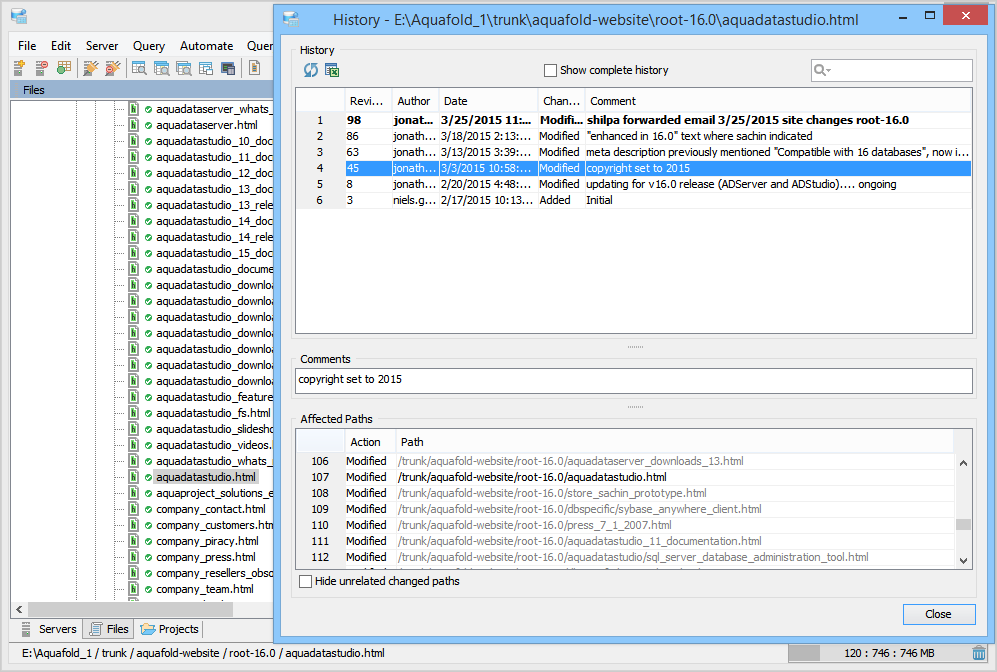Refresh the history list

(x=311, y=70)
